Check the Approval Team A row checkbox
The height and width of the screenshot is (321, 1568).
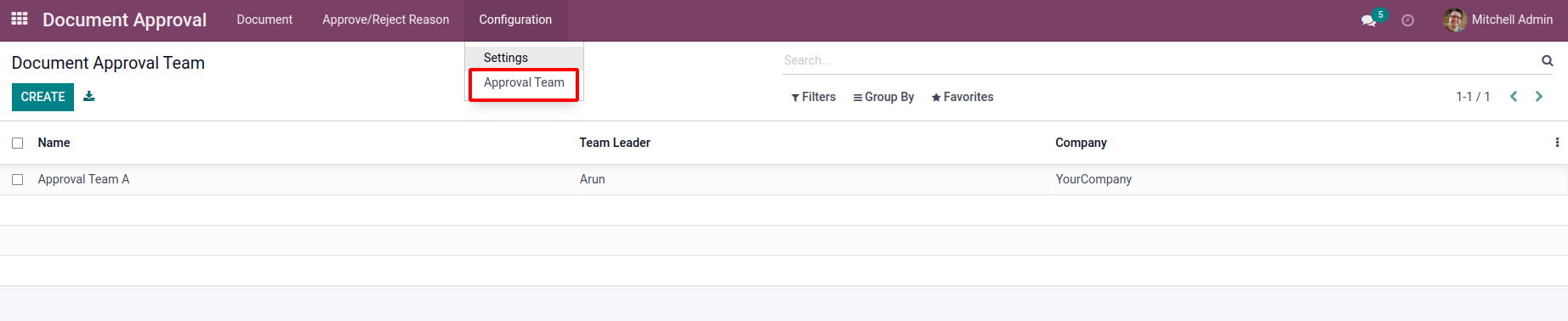pyautogui.click(x=17, y=179)
